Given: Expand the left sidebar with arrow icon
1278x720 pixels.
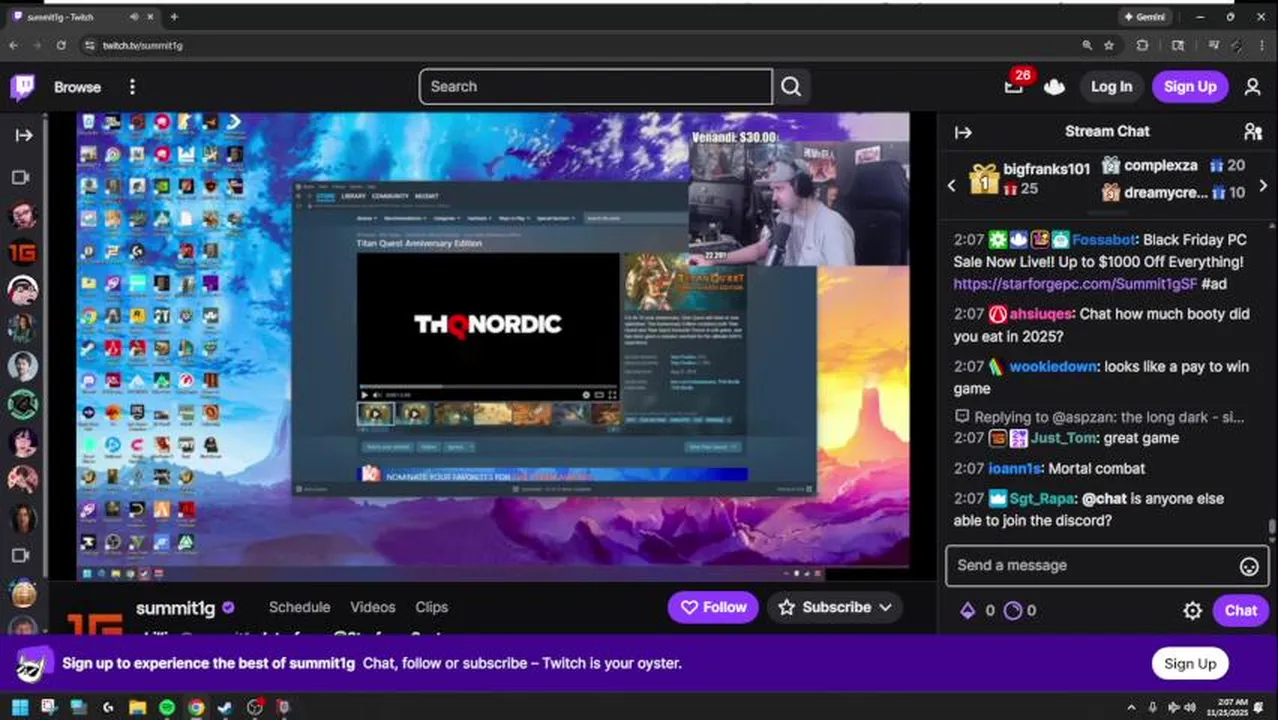Looking at the screenshot, I should pos(24,135).
